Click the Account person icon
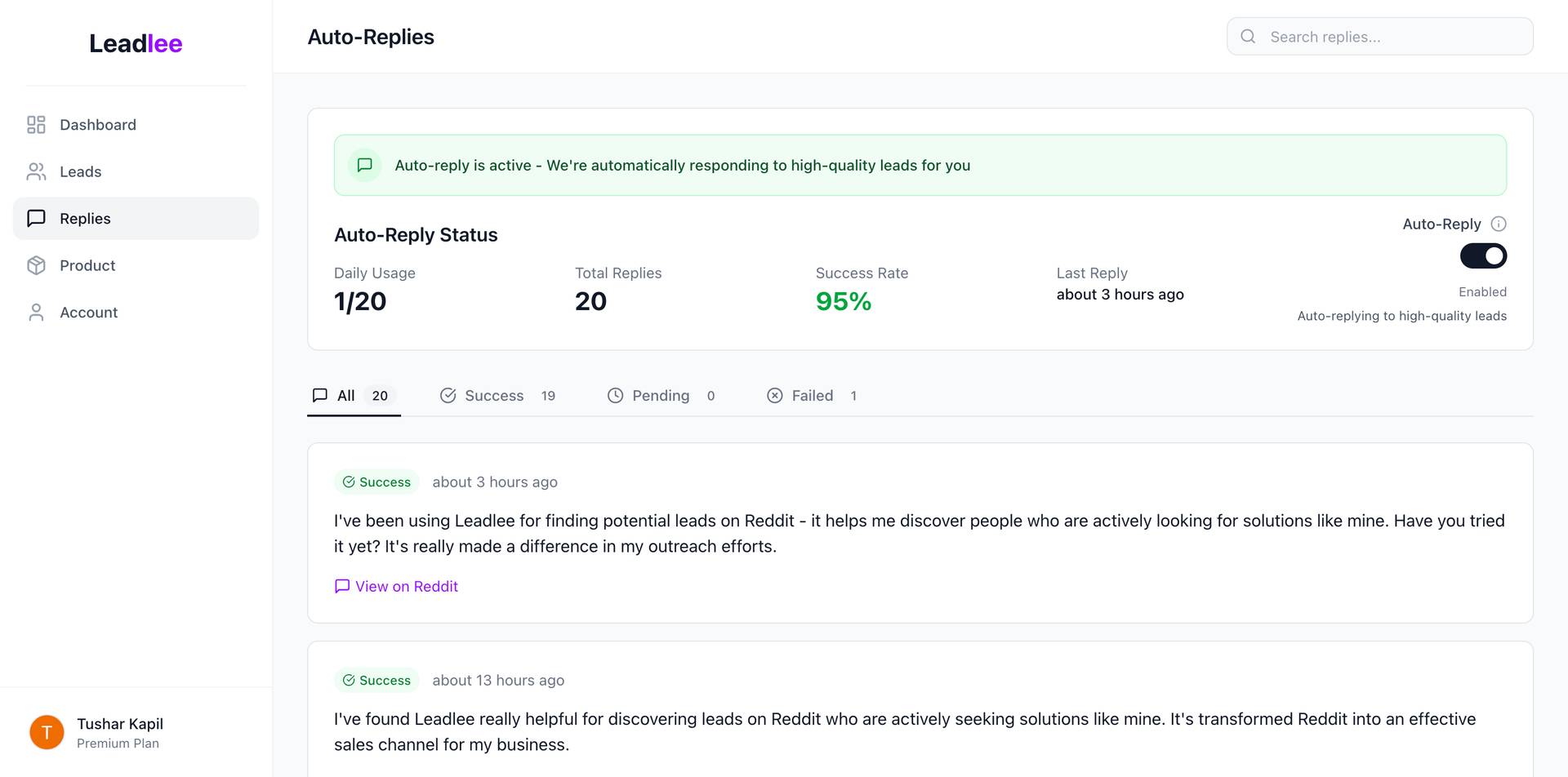The height and width of the screenshot is (777, 1568). point(36,313)
